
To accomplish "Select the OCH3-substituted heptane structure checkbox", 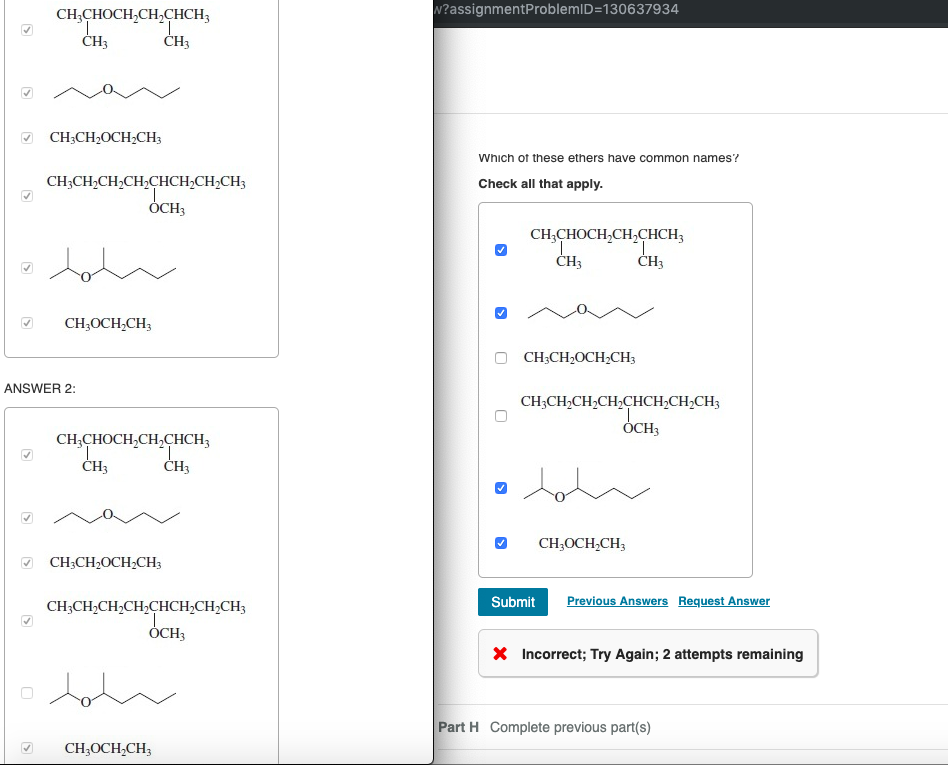I will pyautogui.click(x=500, y=416).
